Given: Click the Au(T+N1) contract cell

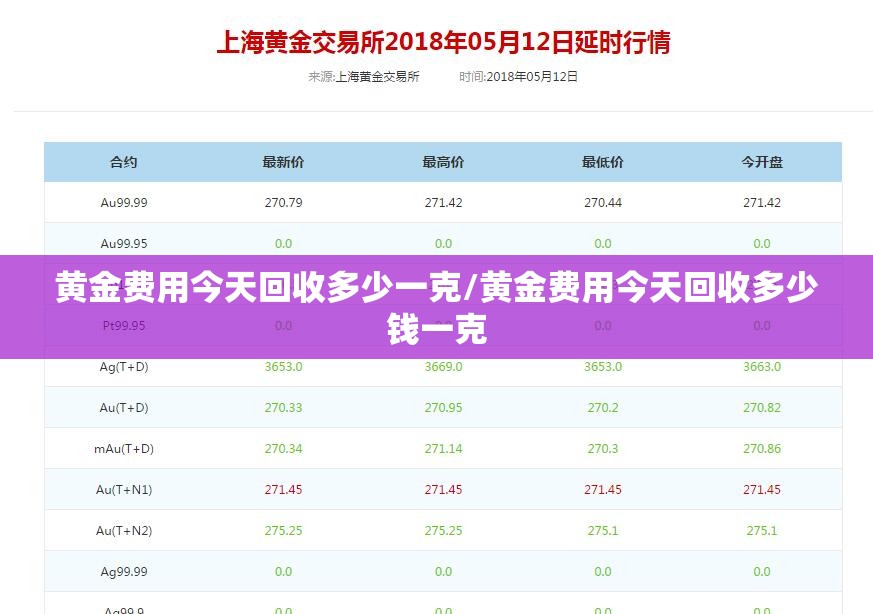Looking at the screenshot, I should pyautogui.click(x=124, y=490).
